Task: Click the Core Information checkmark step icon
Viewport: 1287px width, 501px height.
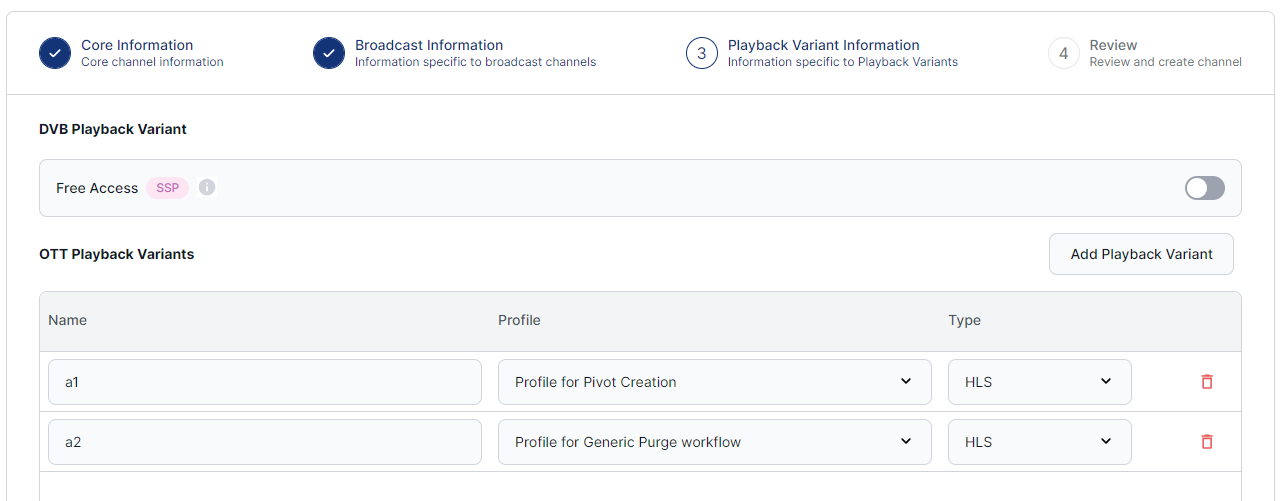Action: tap(55, 53)
